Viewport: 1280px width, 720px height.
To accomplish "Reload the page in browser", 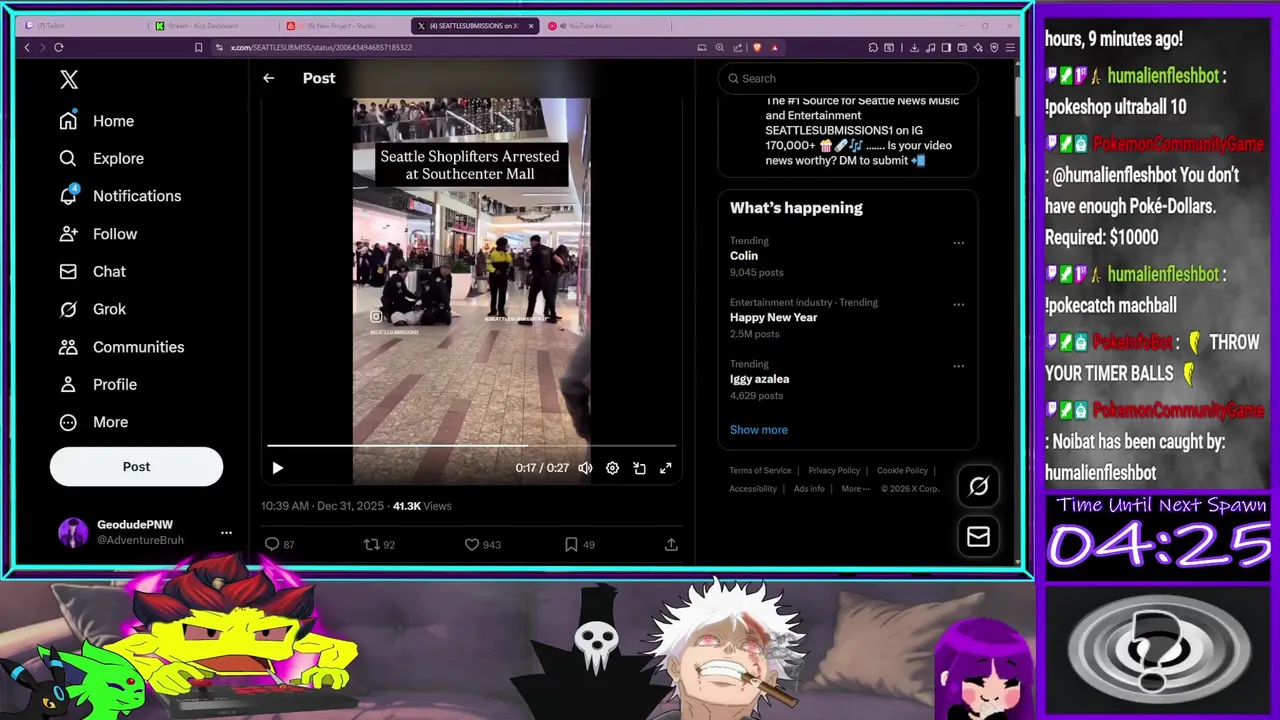I will click(59, 47).
